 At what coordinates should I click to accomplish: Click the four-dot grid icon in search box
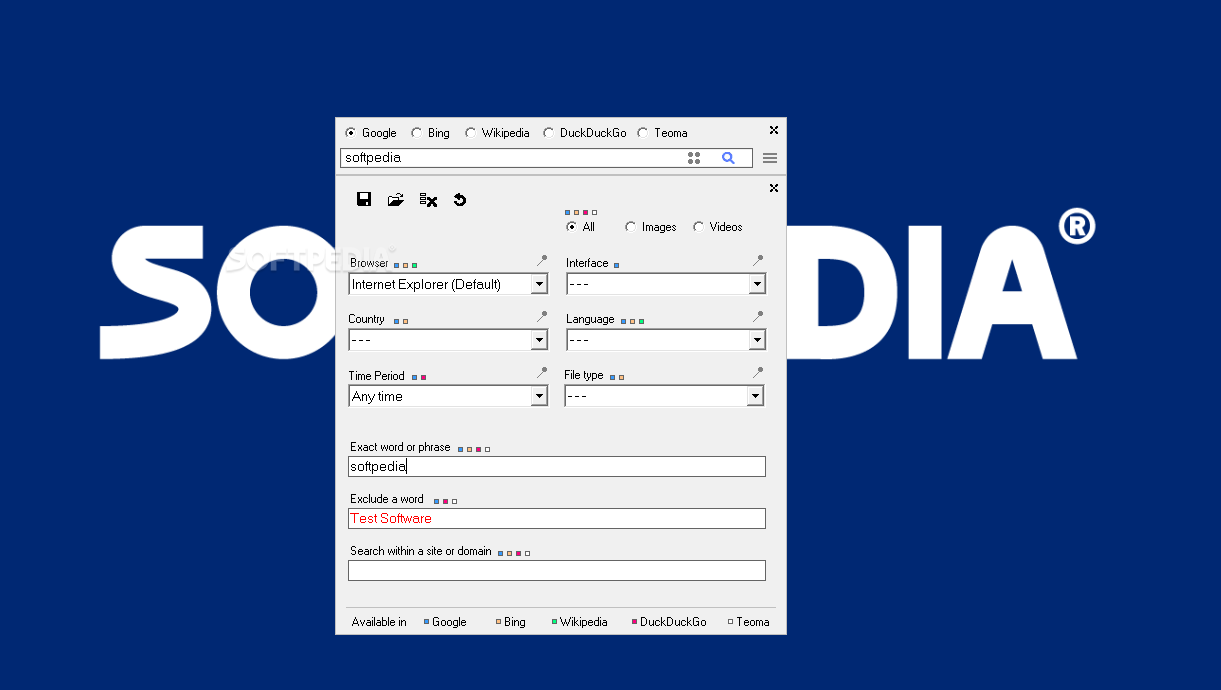694,158
